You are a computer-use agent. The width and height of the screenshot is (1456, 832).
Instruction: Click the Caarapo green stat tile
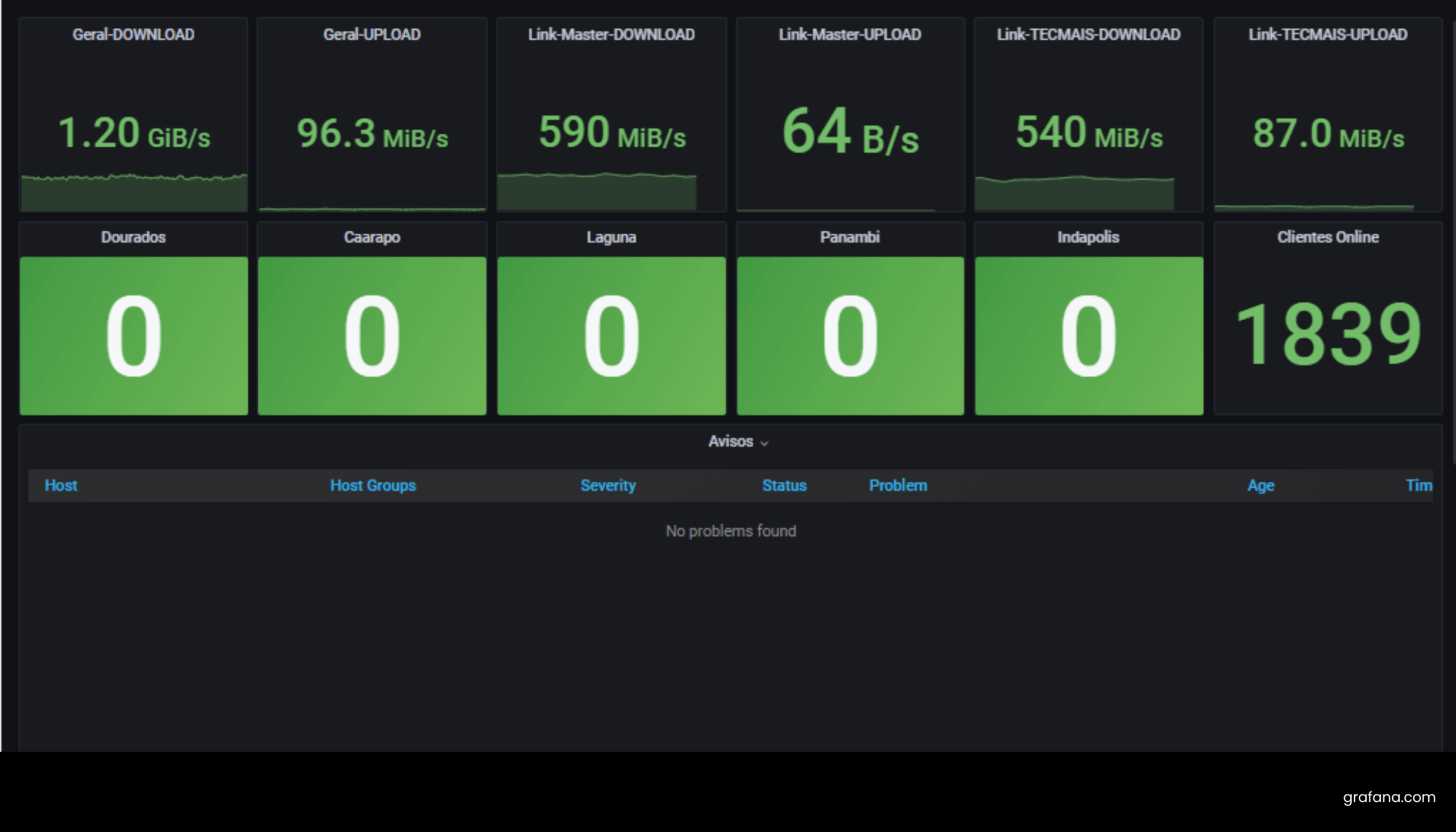point(371,336)
